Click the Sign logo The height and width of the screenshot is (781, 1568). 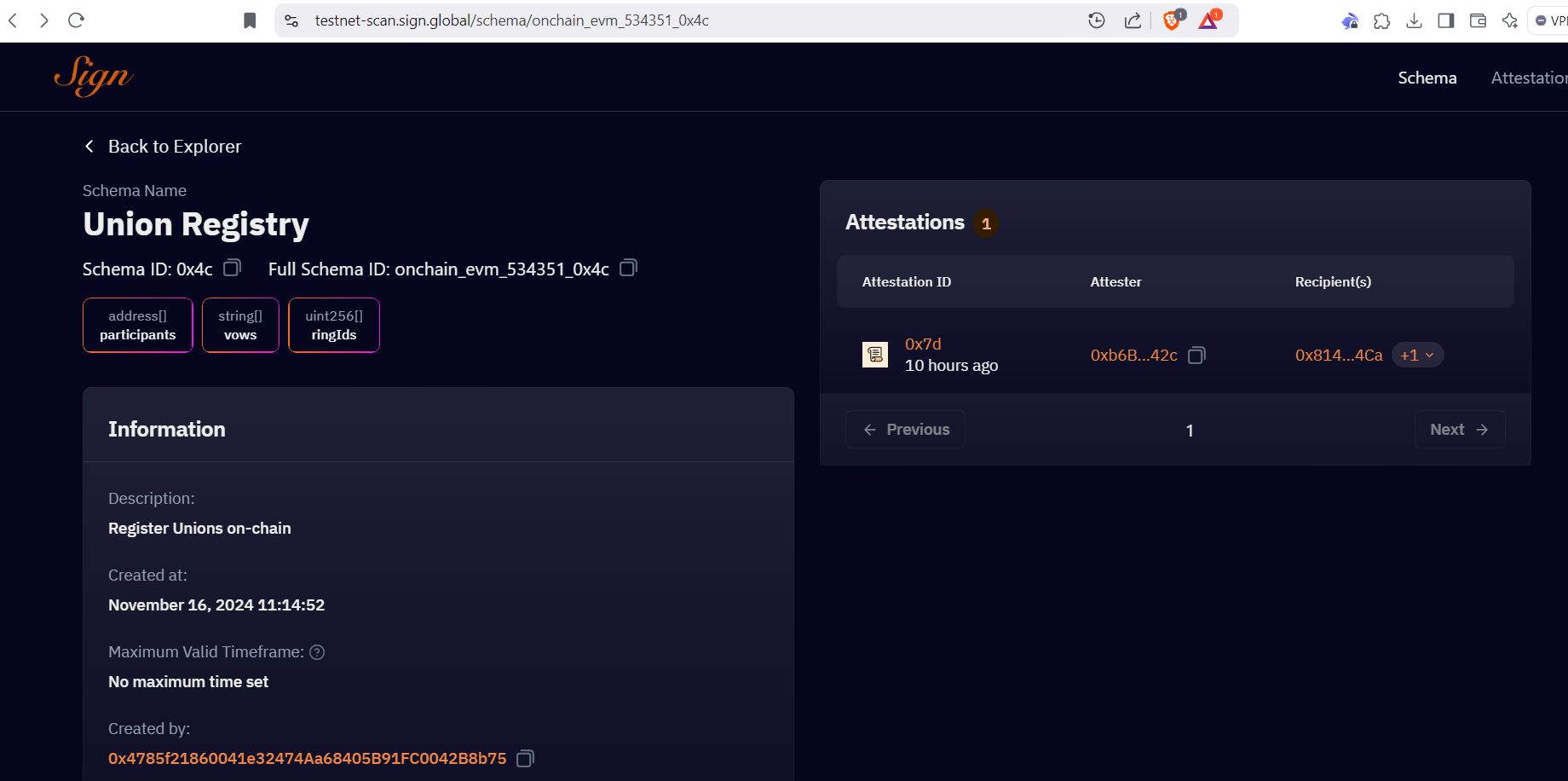[94, 77]
